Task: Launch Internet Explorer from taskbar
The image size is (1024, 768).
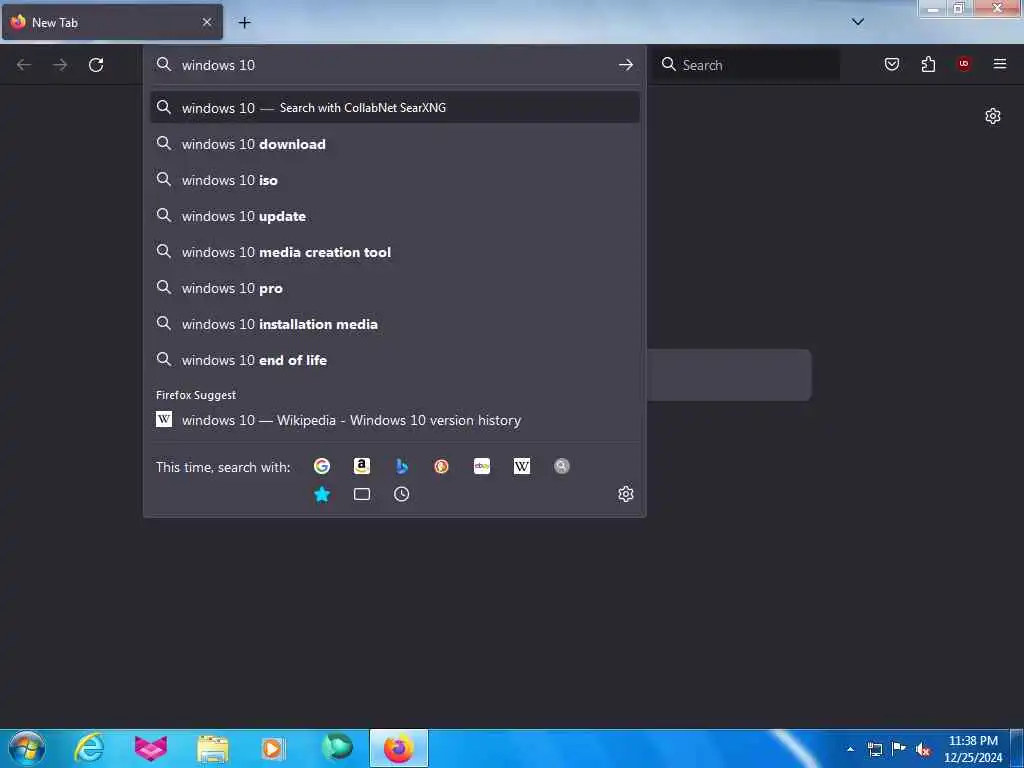Action: (x=89, y=748)
